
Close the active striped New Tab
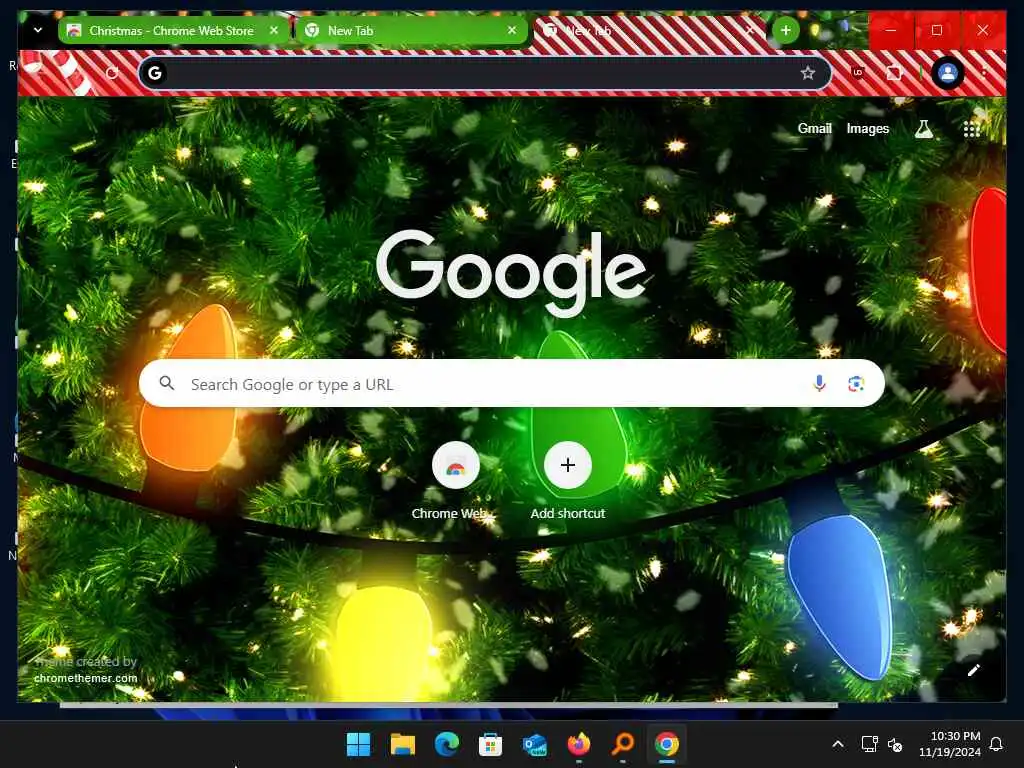(750, 30)
